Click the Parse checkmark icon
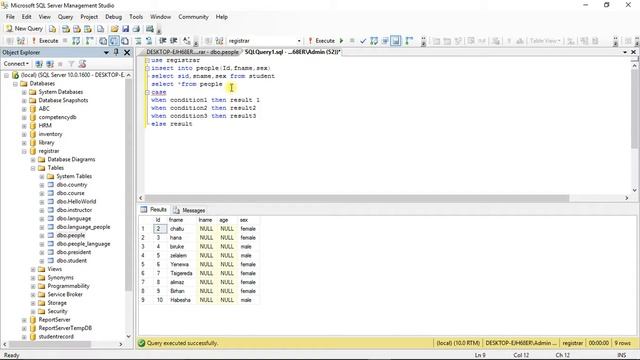640x360 pixels. click(363, 41)
